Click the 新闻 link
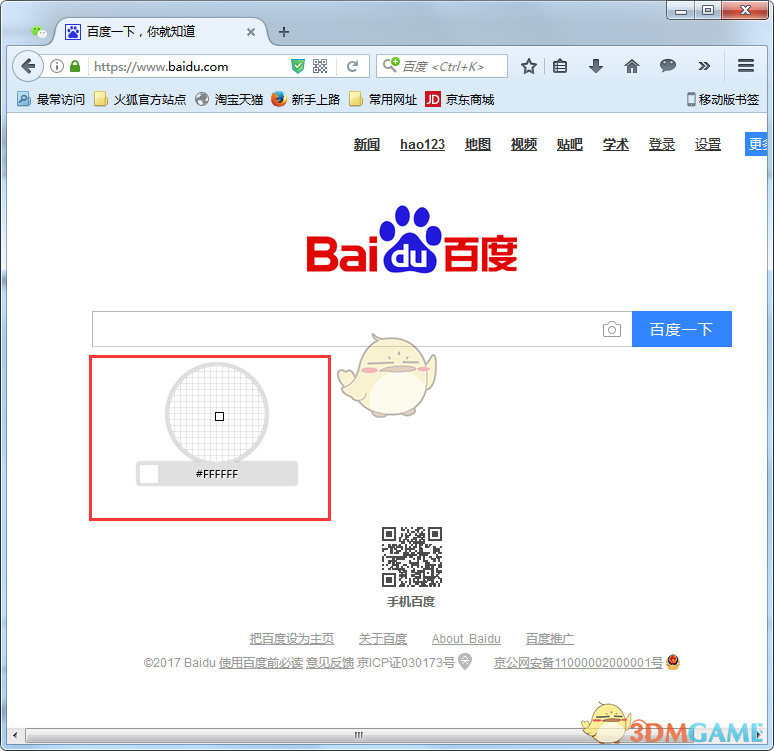 click(x=367, y=144)
